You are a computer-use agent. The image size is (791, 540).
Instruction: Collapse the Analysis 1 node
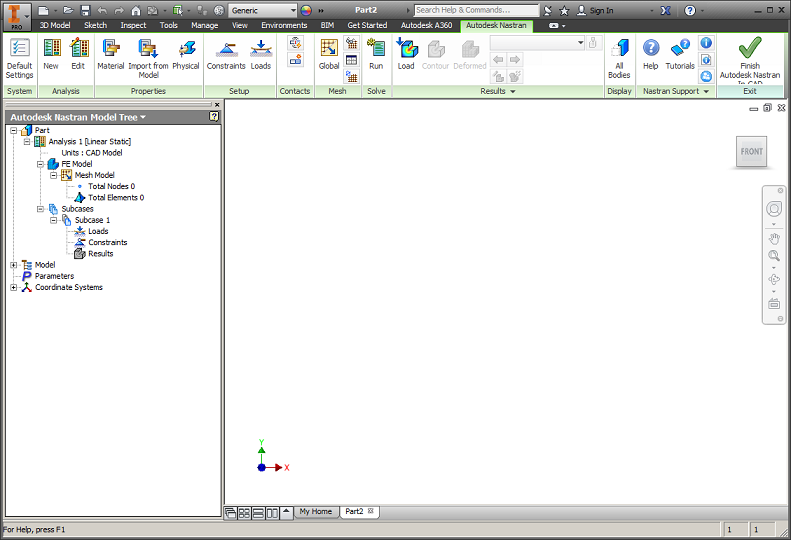click(27, 141)
